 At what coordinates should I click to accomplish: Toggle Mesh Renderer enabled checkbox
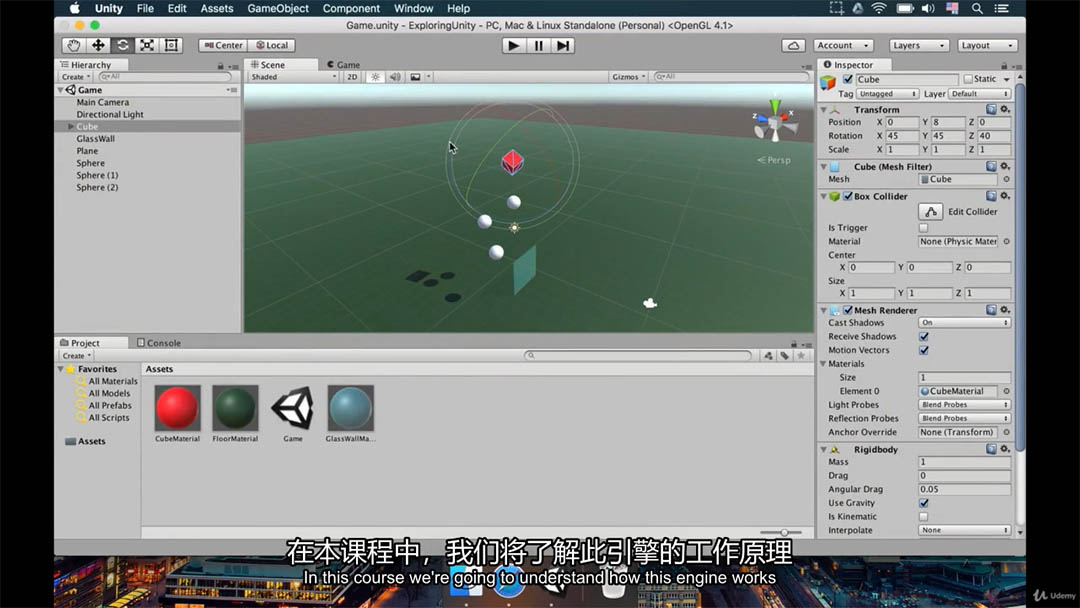[x=848, y=311]
